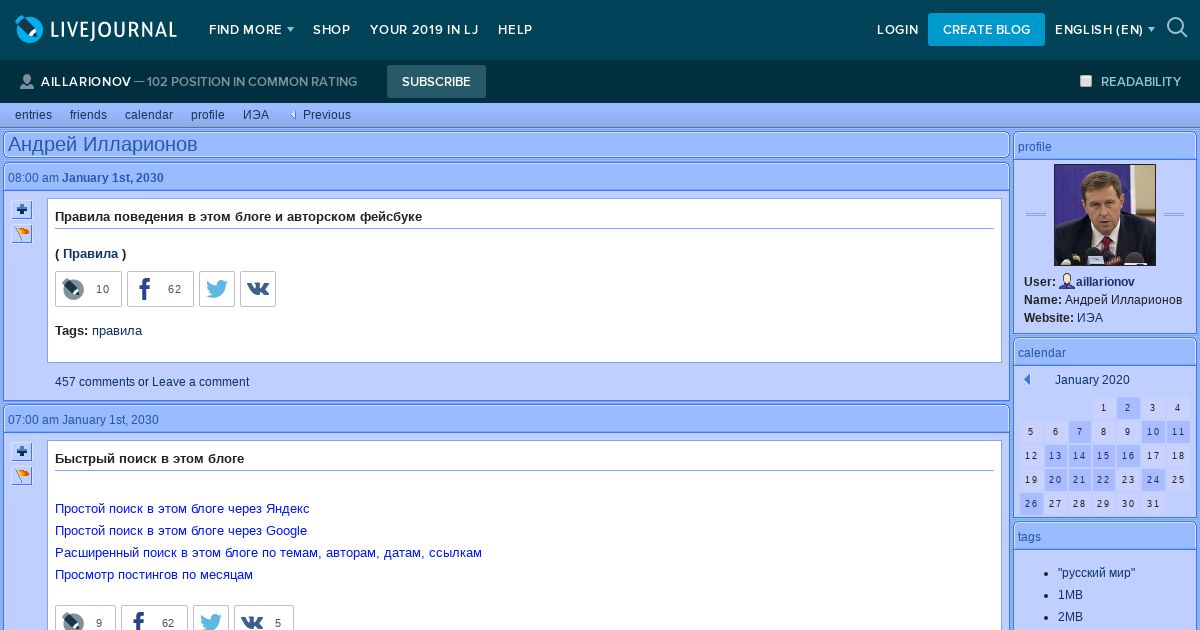Open the ИЭА website link in profile
The height and width of the screenshot is (630, 1200).
(1090, 318)
